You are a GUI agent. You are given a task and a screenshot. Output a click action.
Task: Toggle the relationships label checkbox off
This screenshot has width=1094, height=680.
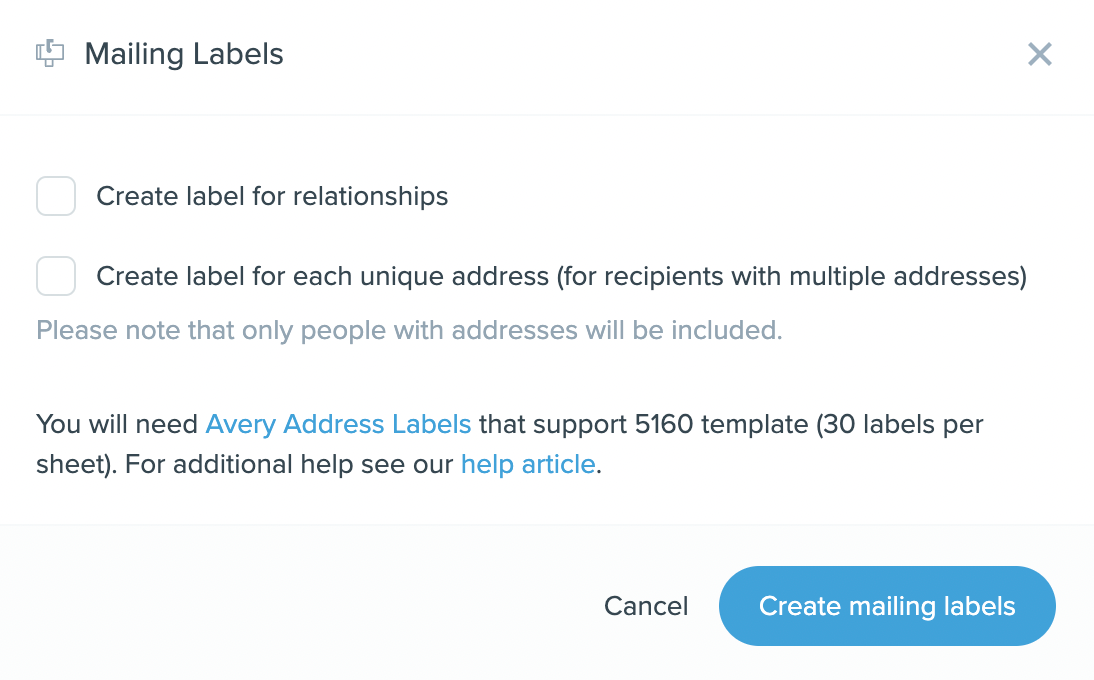coord(56,196)
